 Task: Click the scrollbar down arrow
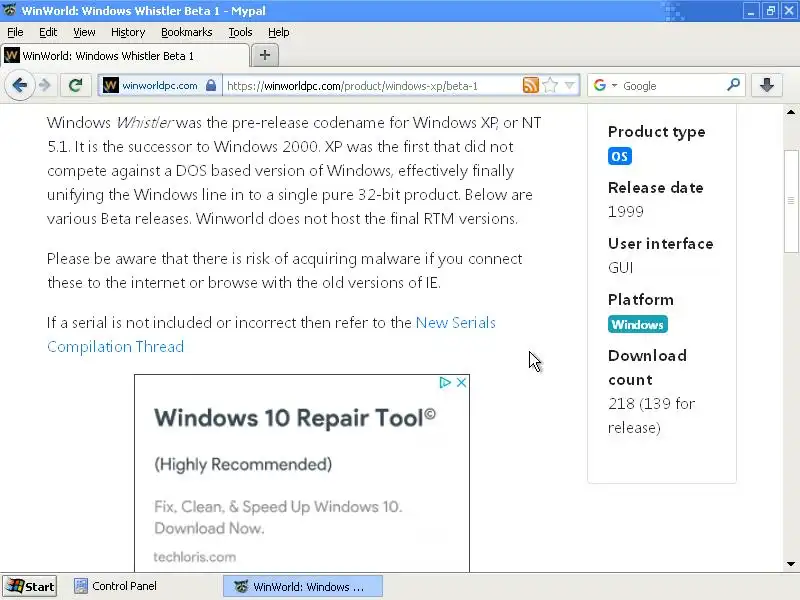[791, 564]
